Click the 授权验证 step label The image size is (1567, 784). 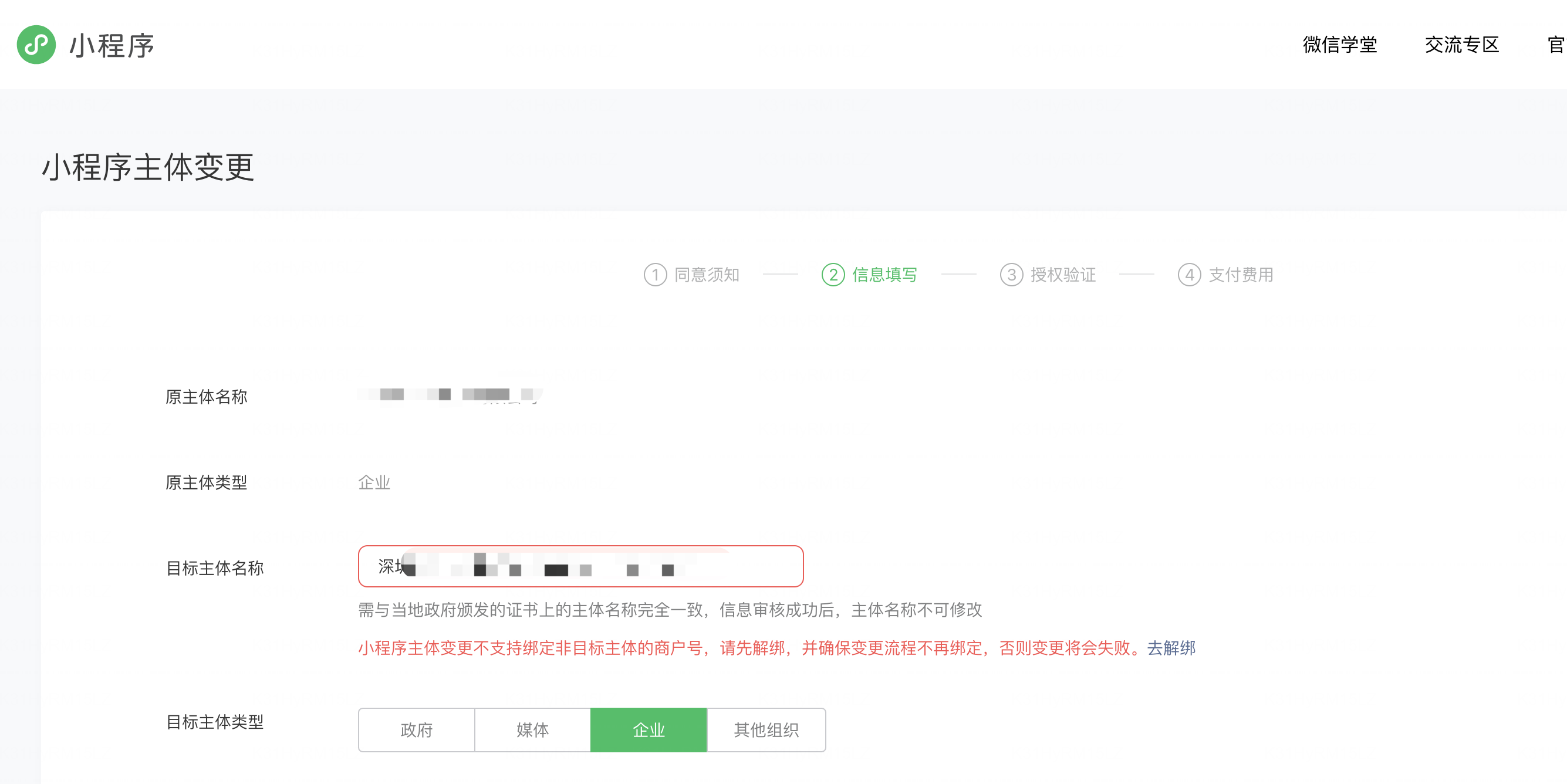[x=1063, y=275]
